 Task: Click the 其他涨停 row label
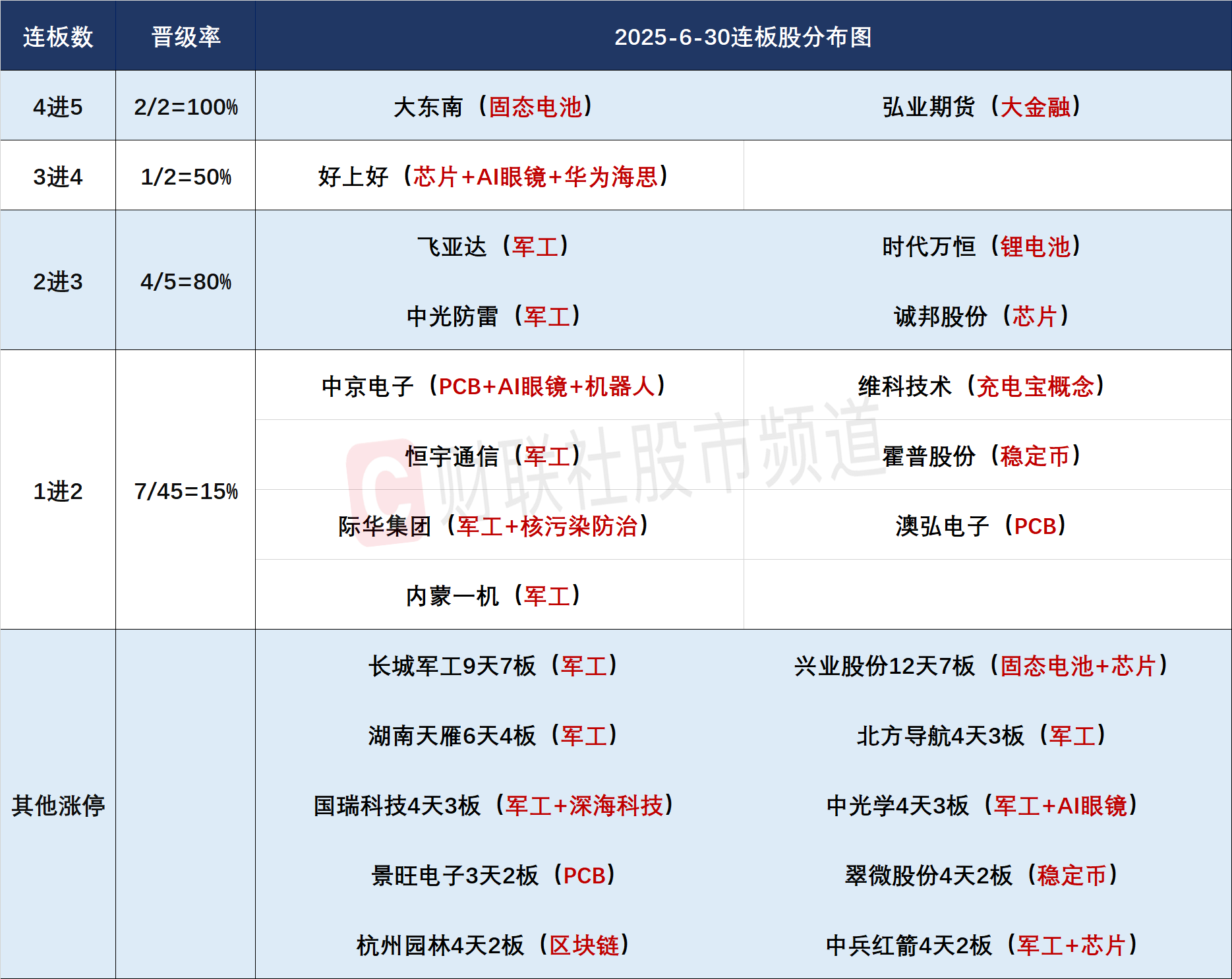tap(58, 804)
